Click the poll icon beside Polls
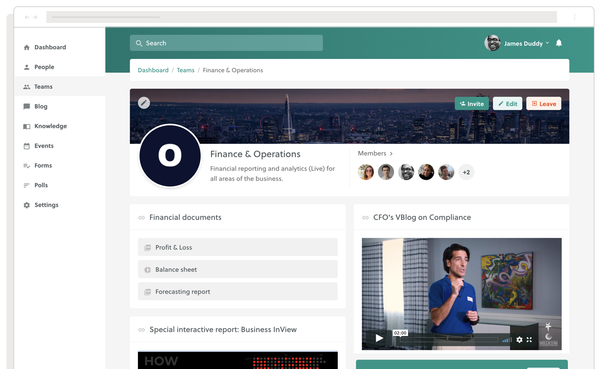 tap(26, 185)
